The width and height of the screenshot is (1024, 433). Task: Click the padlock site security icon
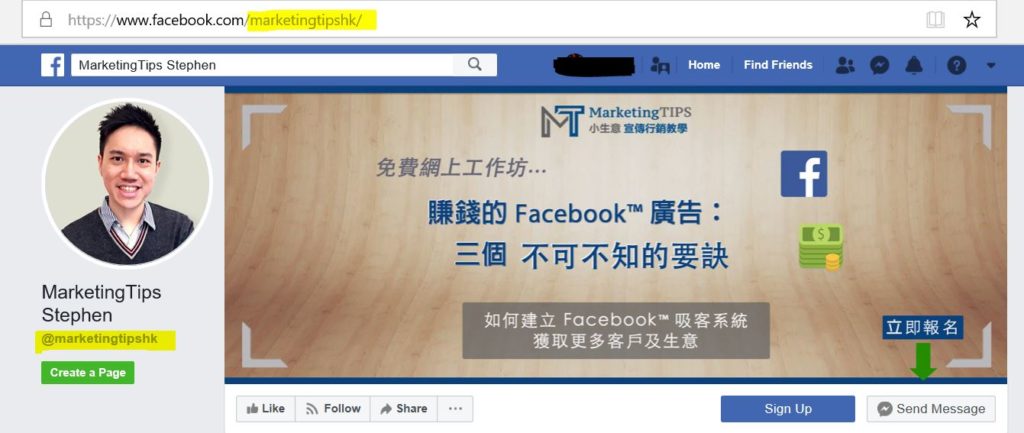click(46, 20)
